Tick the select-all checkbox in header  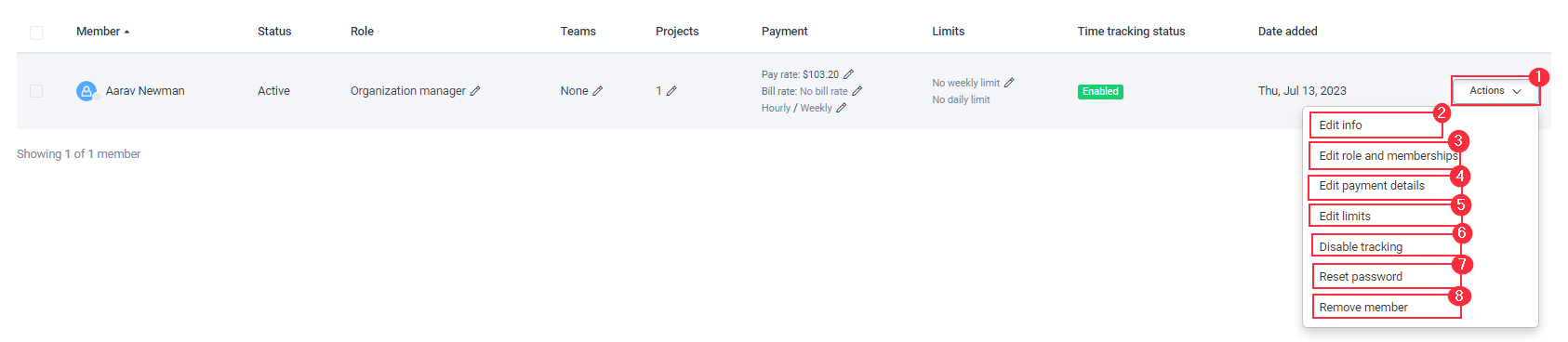[x=36, y=33]
